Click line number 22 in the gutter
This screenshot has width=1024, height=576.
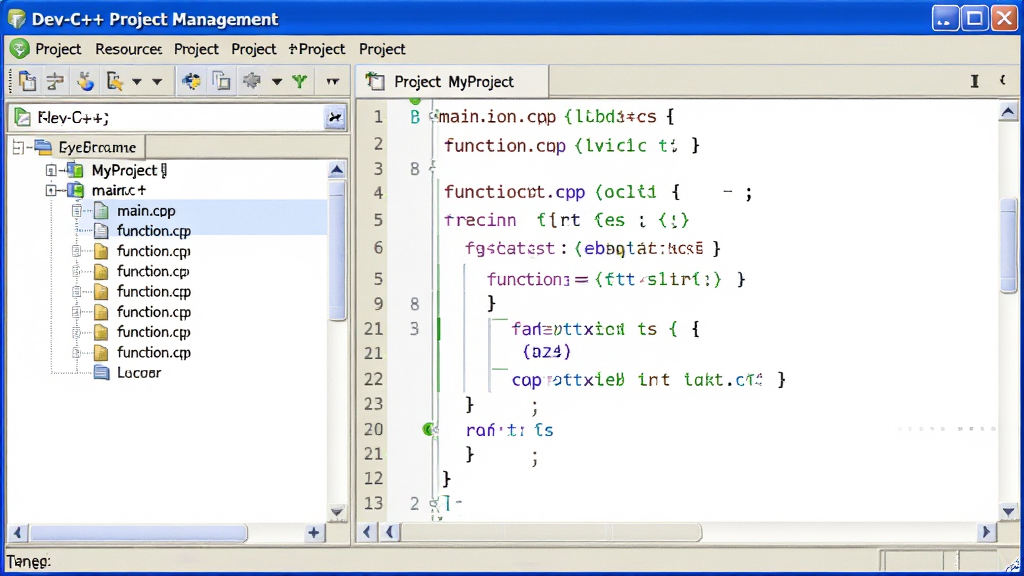[x=373, y=379]
